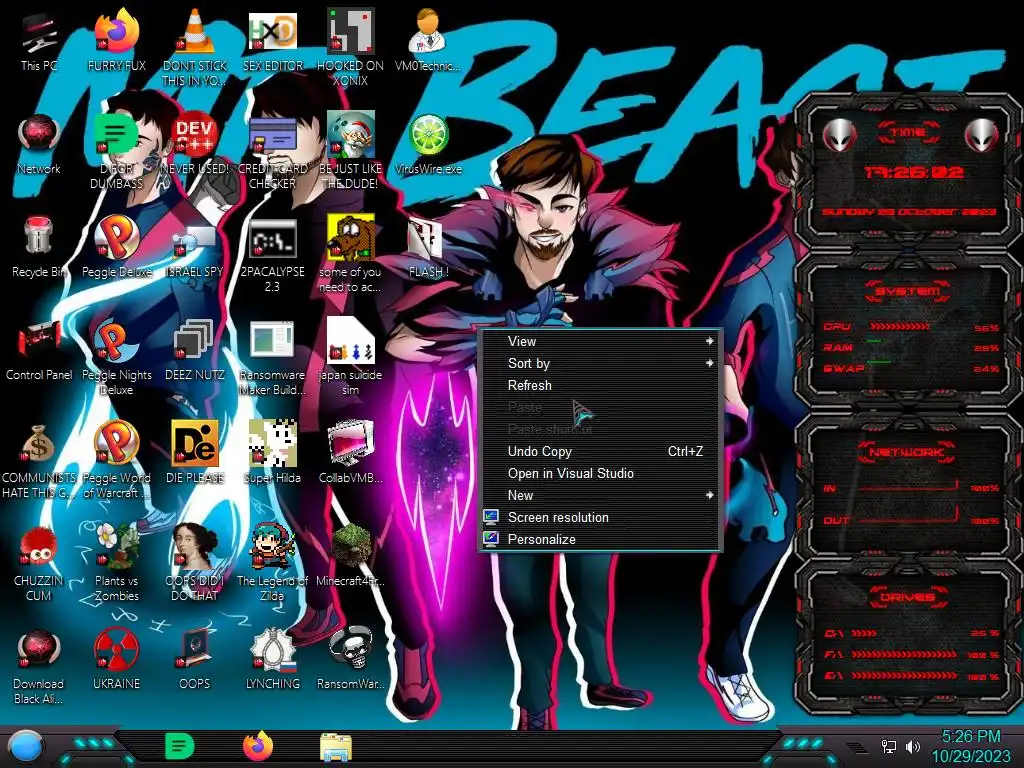1024x768 pixels.
Task: Open File Explorer from the taskbar
Action: [x=336, y=747]
